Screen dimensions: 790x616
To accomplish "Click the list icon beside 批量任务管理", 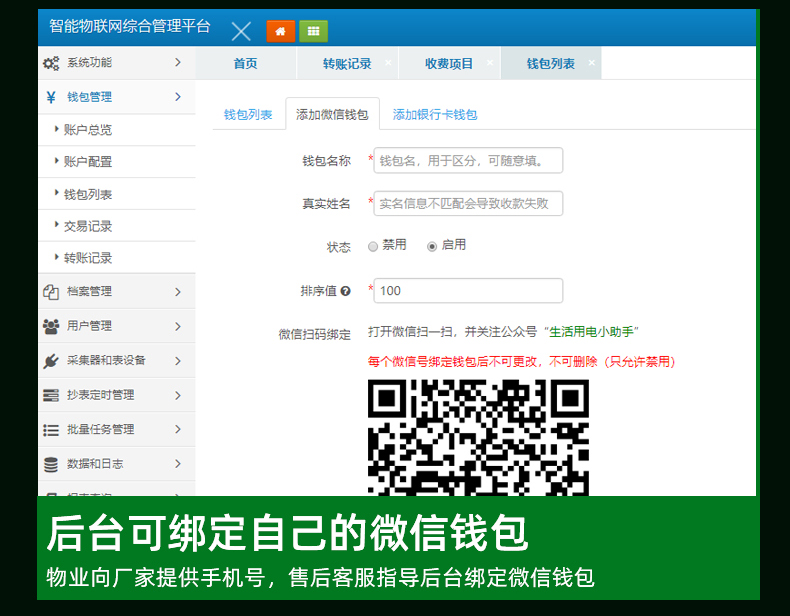I will [51, 430].
